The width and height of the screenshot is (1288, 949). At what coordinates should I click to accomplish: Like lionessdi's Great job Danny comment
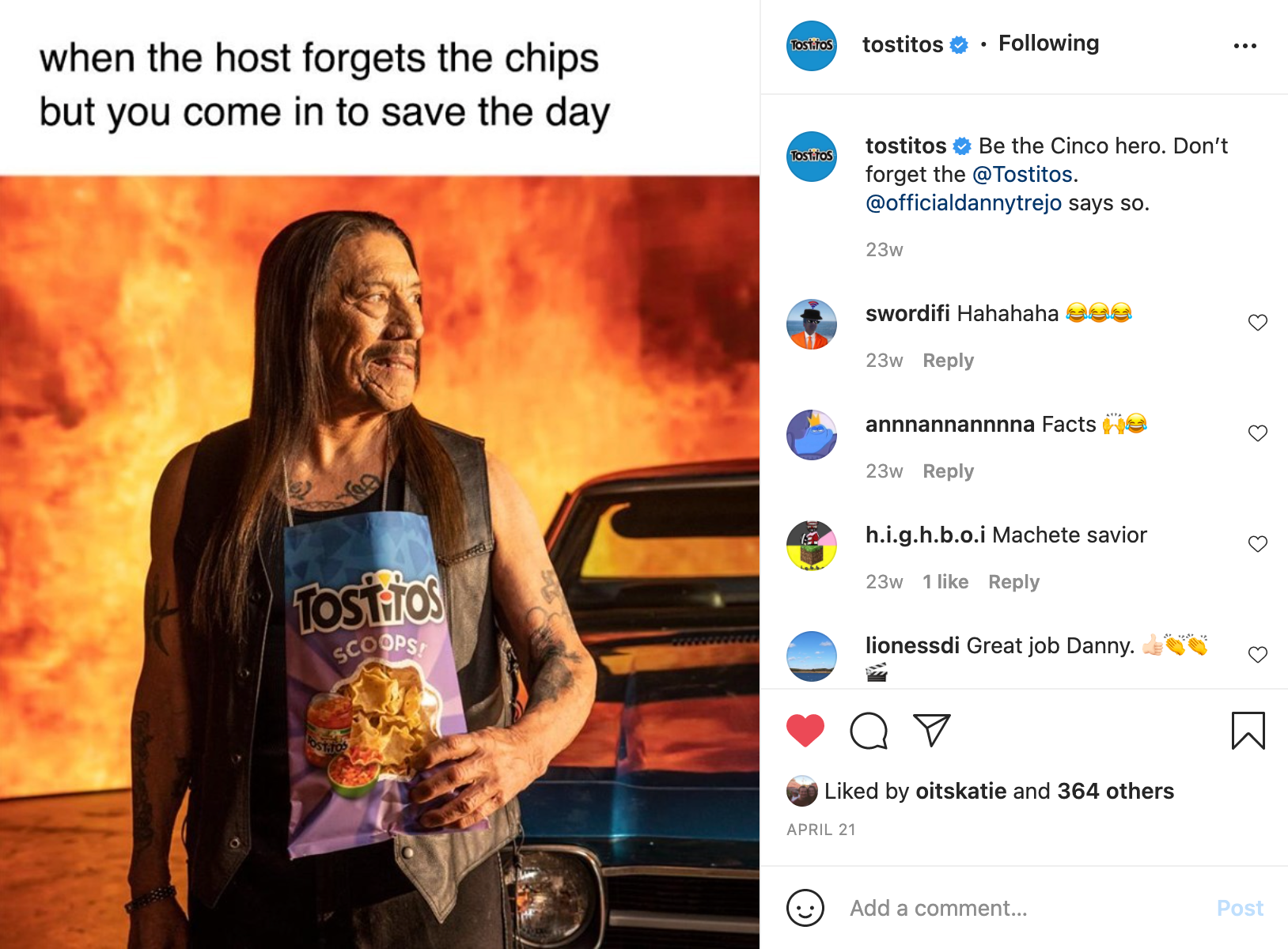1258,655
